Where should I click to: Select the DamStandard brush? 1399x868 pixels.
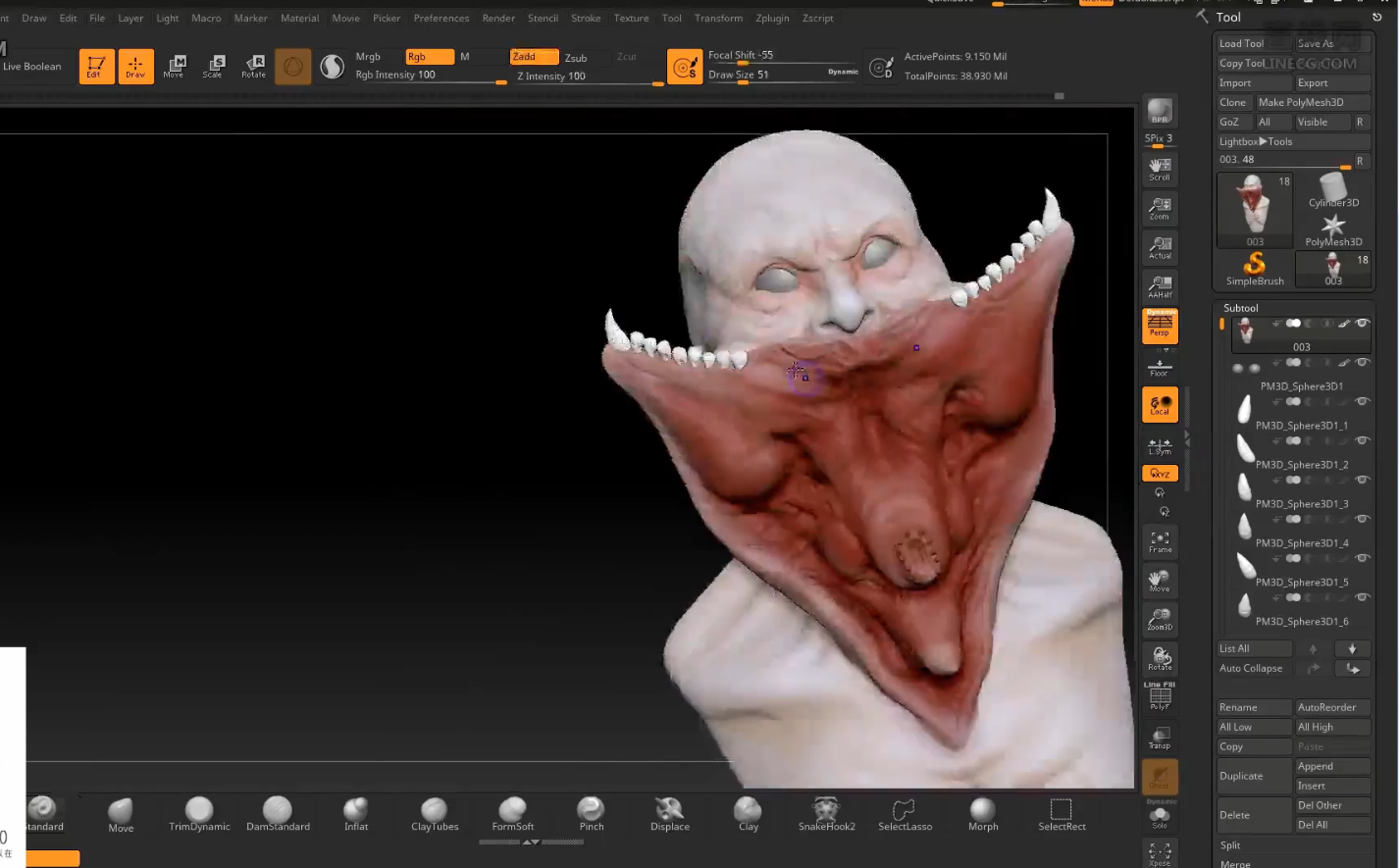click(278, 814)
